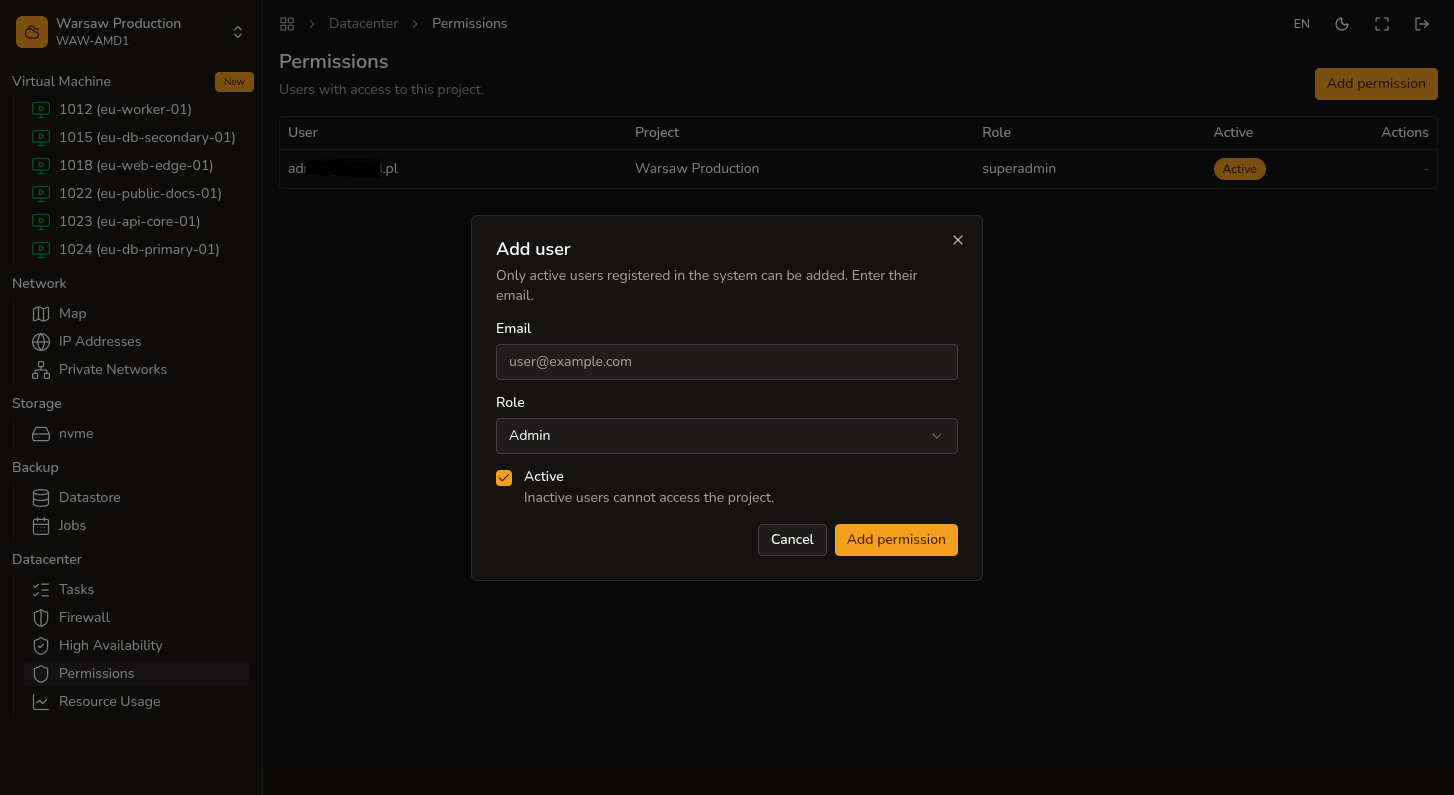Open the Firewall shield icon
Image resolution: width=1454 pixels, height=795 pixels.
click(41, 617)
